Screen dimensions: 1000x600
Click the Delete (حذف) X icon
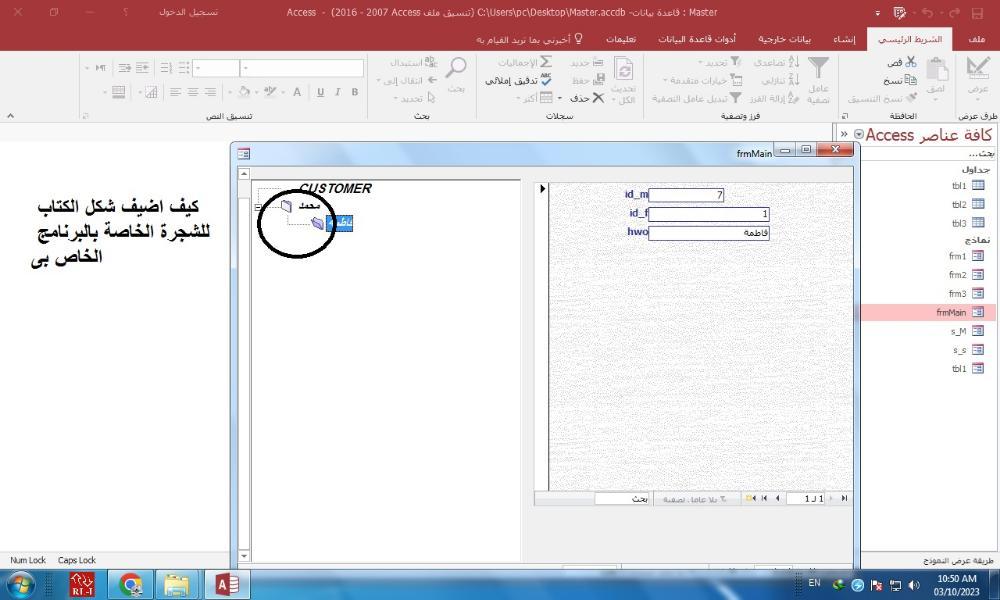(598, 98)
